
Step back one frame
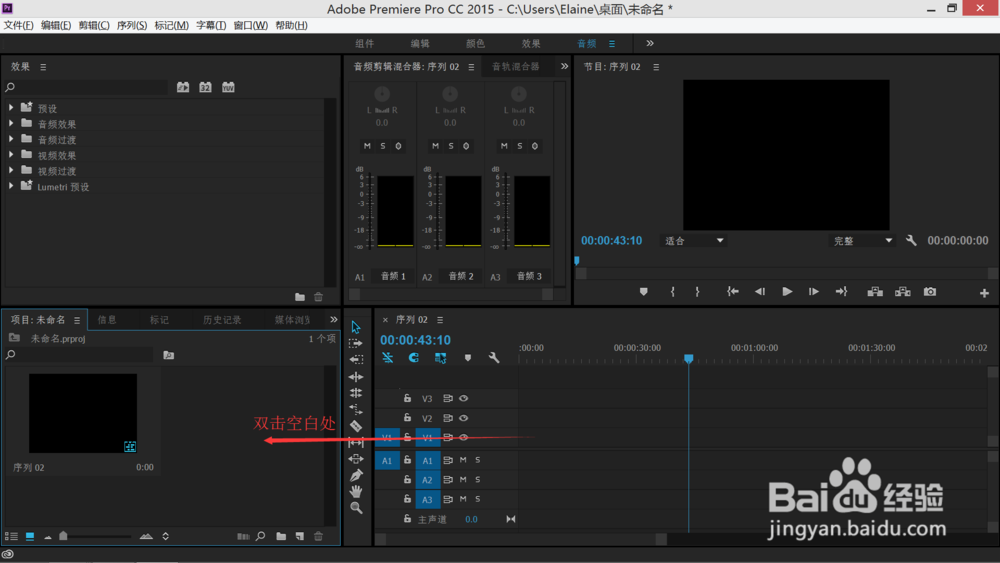point(760,291)
